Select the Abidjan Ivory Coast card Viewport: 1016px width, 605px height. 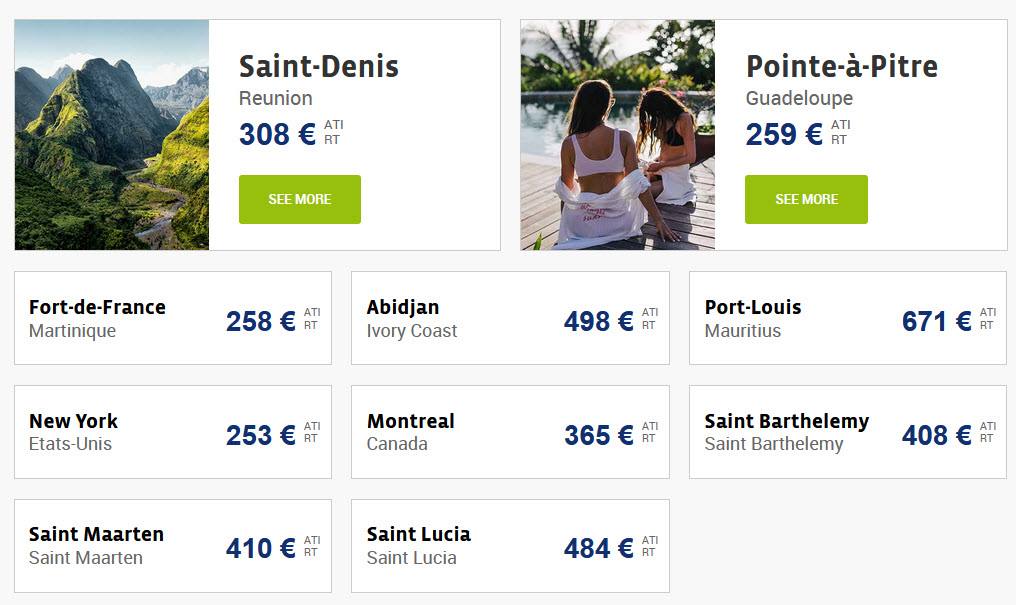(x=511, y=318)
